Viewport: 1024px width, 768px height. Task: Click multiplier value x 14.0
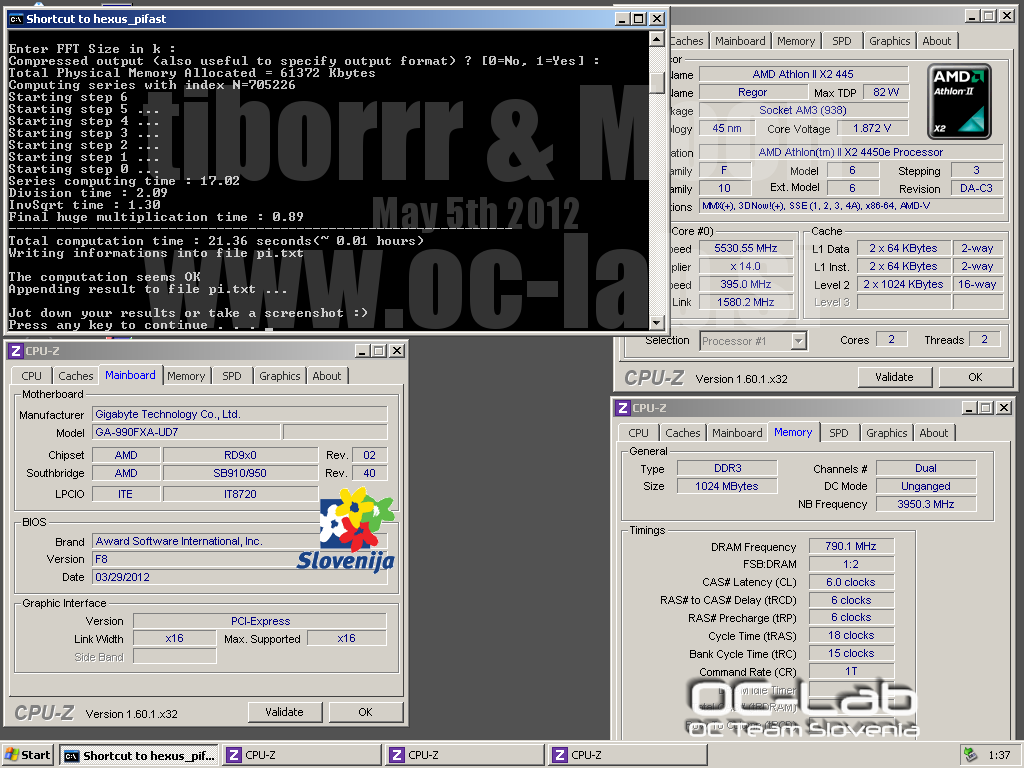click(x=746, y=266)
